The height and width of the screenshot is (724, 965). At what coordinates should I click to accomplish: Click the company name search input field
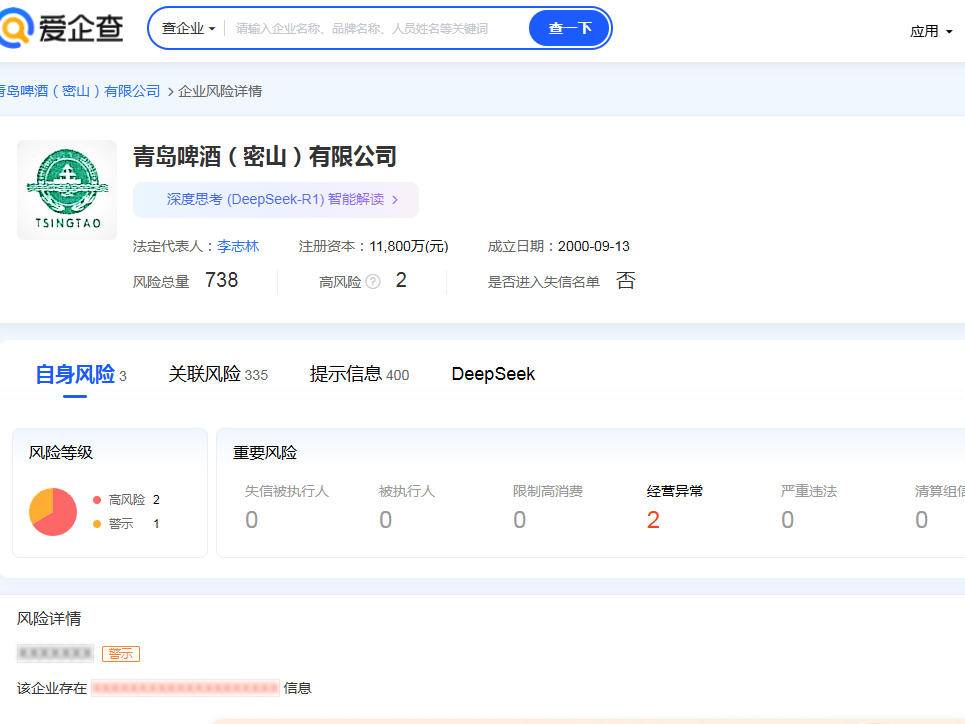click(x=375, y=28)
